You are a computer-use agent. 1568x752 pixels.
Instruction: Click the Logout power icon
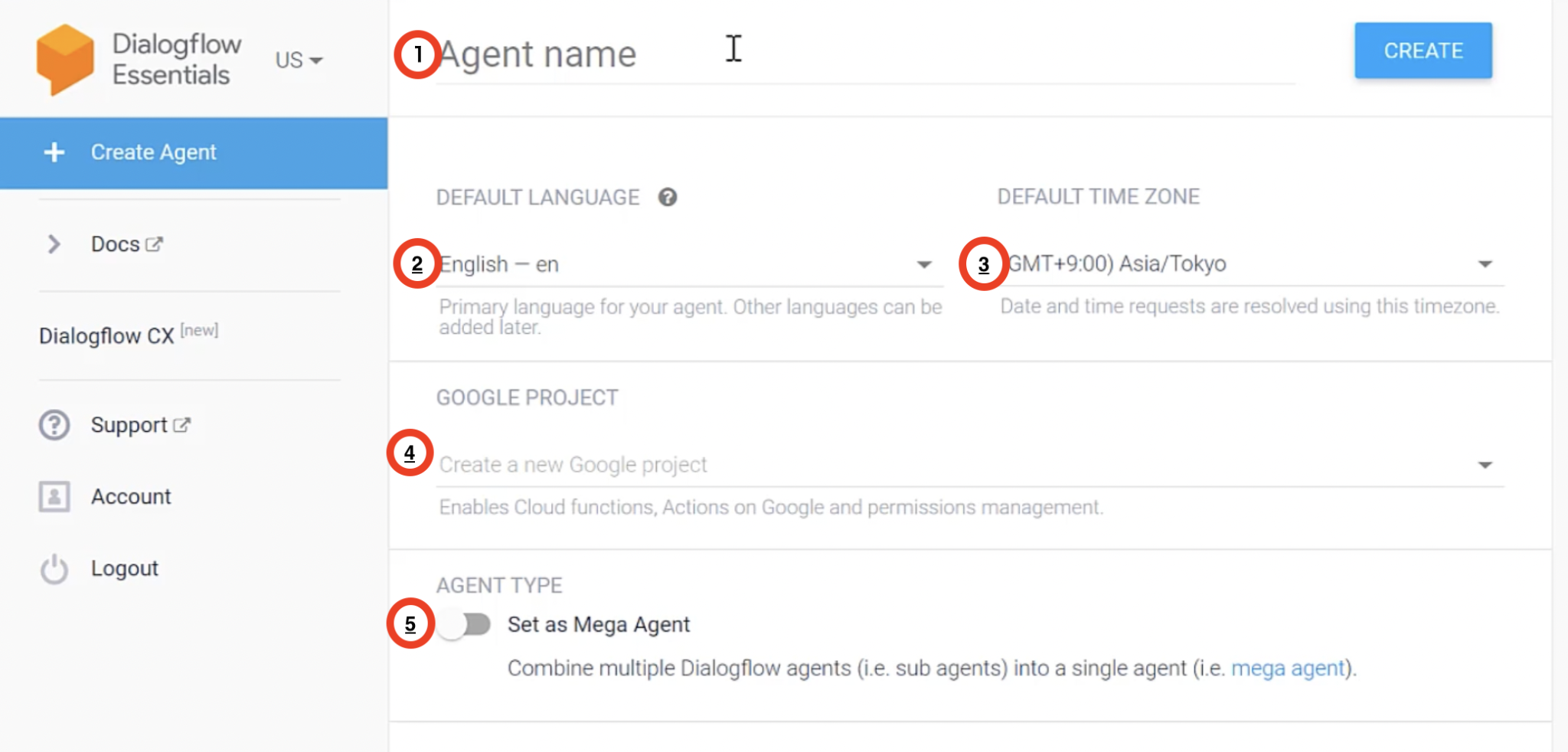point(54,568)
